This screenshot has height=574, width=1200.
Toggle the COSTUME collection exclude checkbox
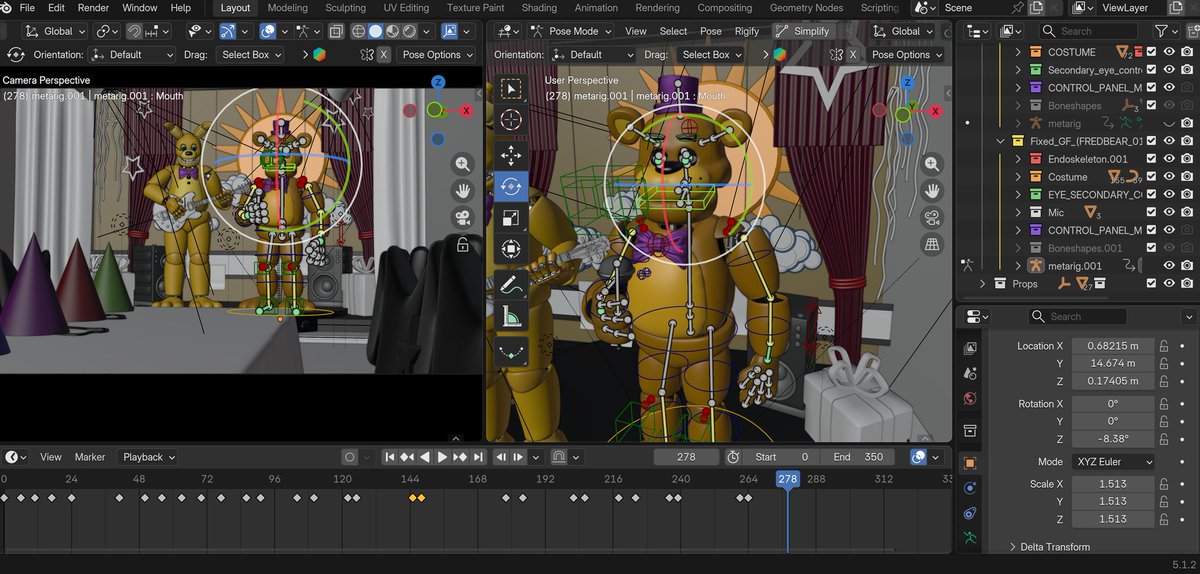(x=1152, y=52)
